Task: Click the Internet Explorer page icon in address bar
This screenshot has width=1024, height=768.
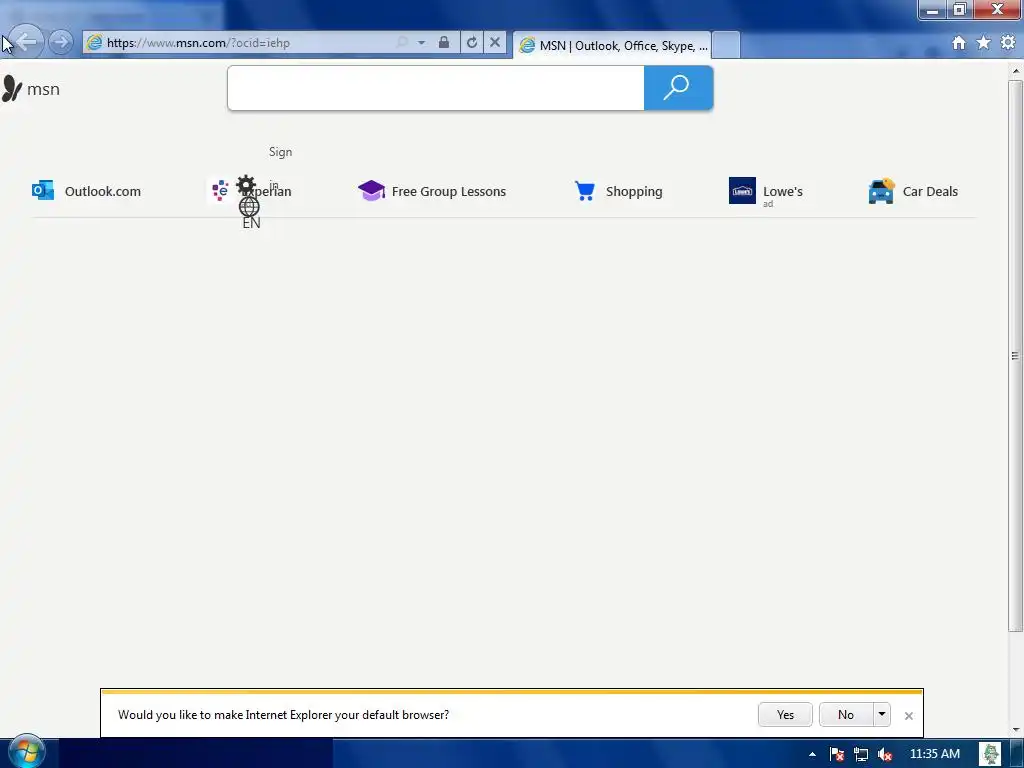Action: point(95,43)
